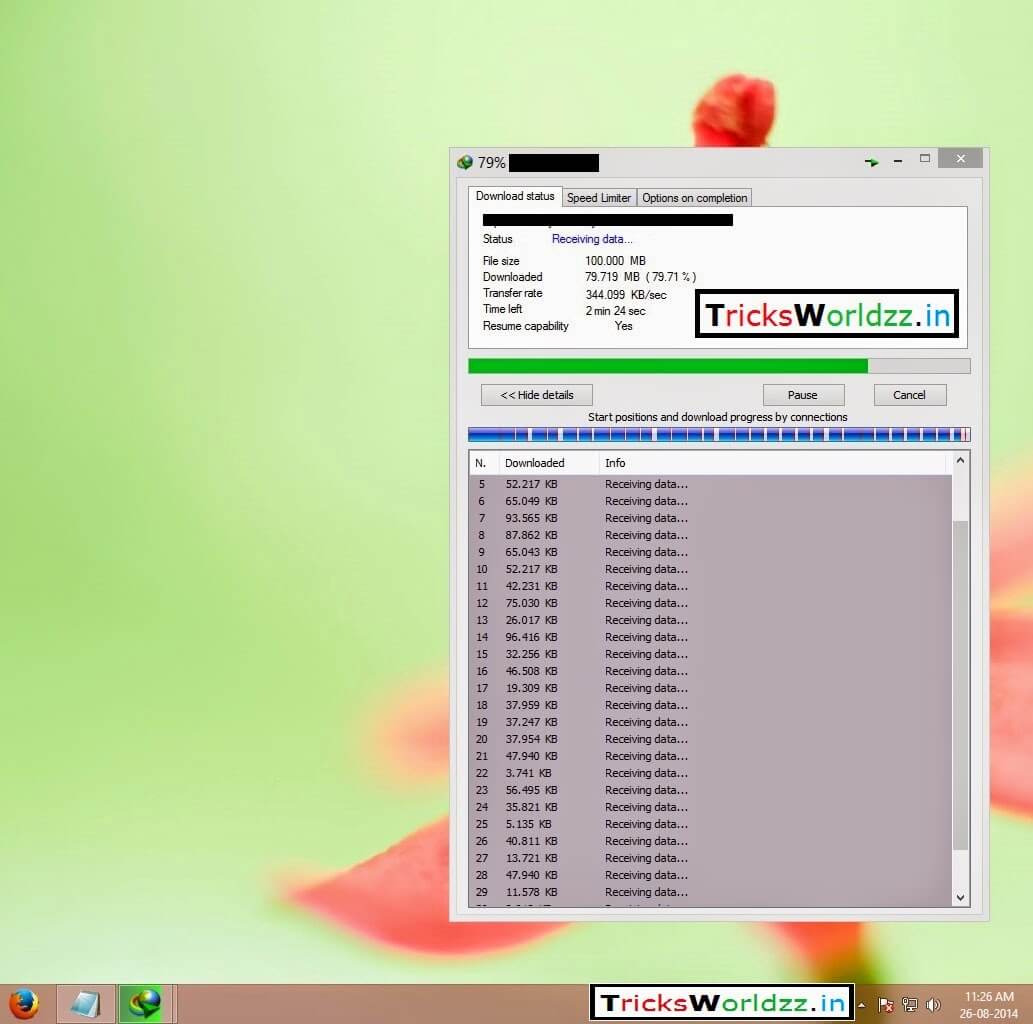Click the Internet Download Manager taskbar icon
The image size is (1033, 1024).
click(x=145, y=1004)
